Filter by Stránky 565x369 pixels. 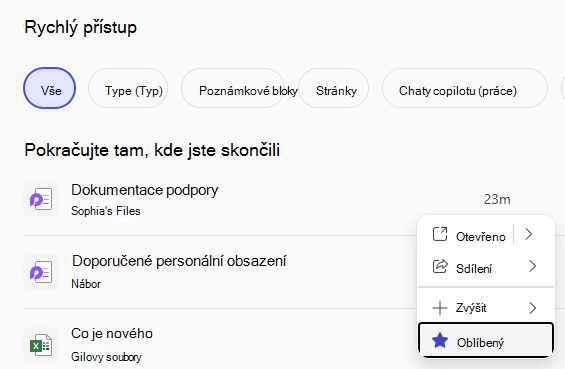pos(334,88)
